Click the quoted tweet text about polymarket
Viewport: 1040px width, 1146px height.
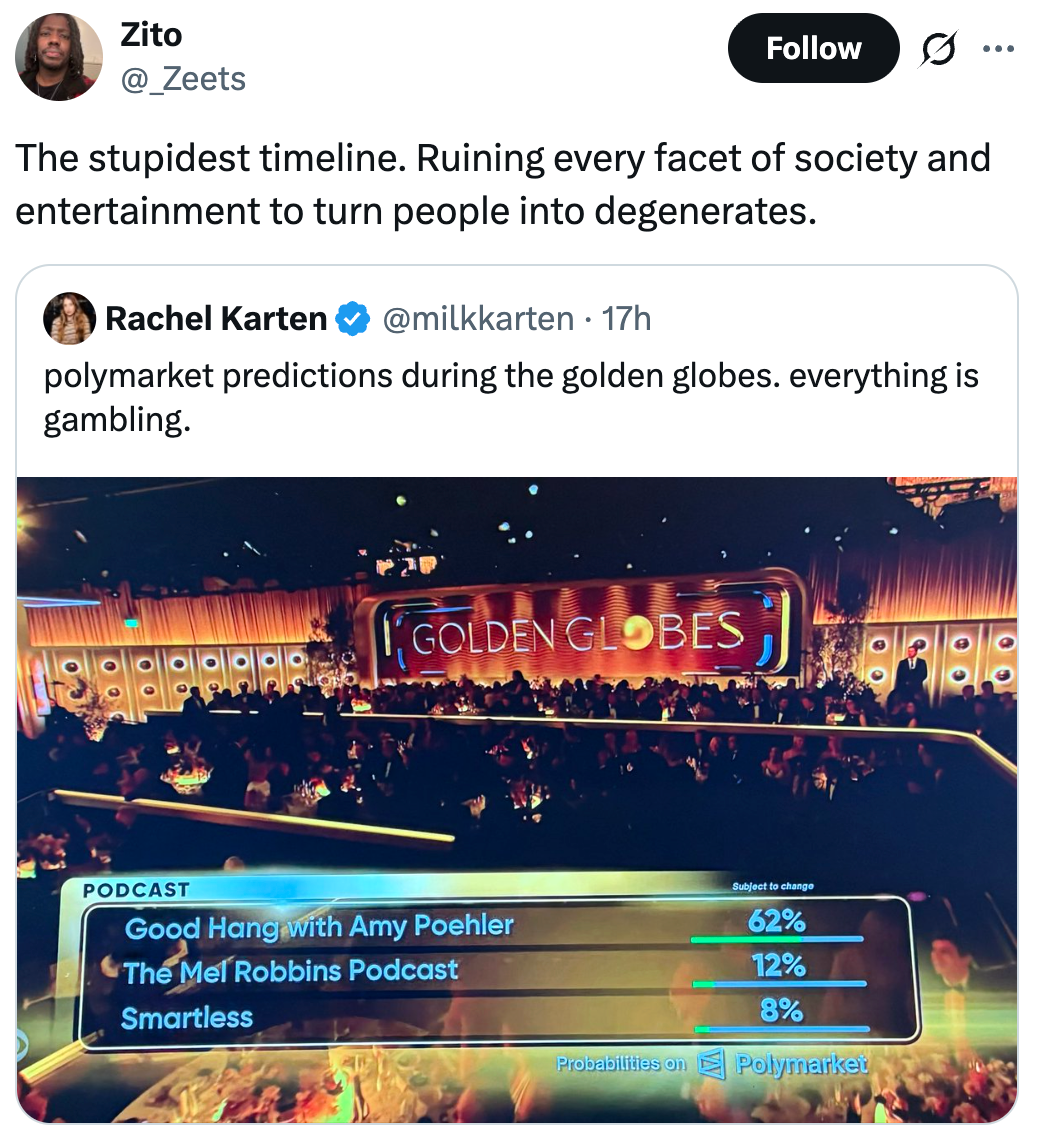pos(510,397)
